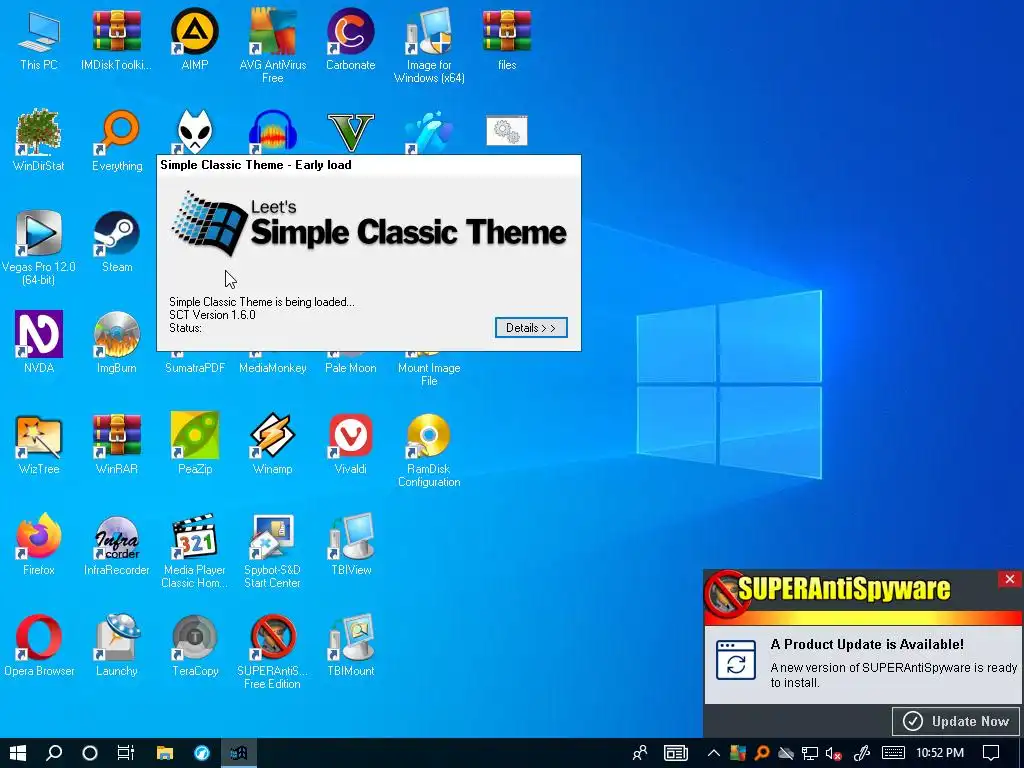This screenshot has width=1024, height=768.
Task: Select the AIMP shortcut icon
Action: [x=195, y=31]
